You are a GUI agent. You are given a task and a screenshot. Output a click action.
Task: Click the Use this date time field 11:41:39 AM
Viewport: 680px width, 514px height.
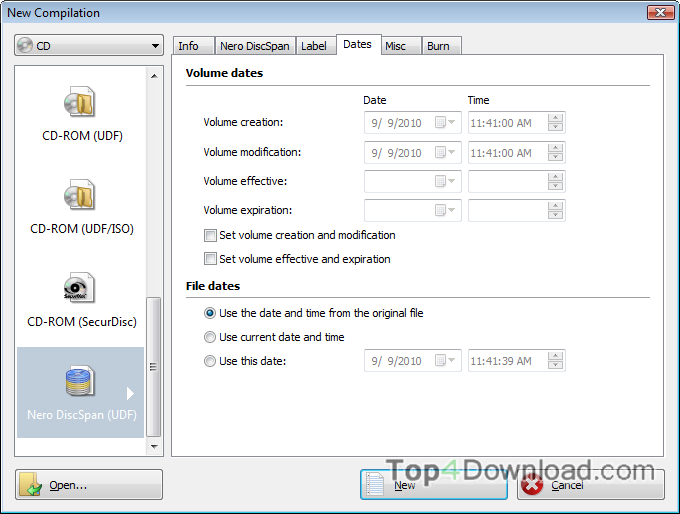pyautogui.click(x=517, y=360)
